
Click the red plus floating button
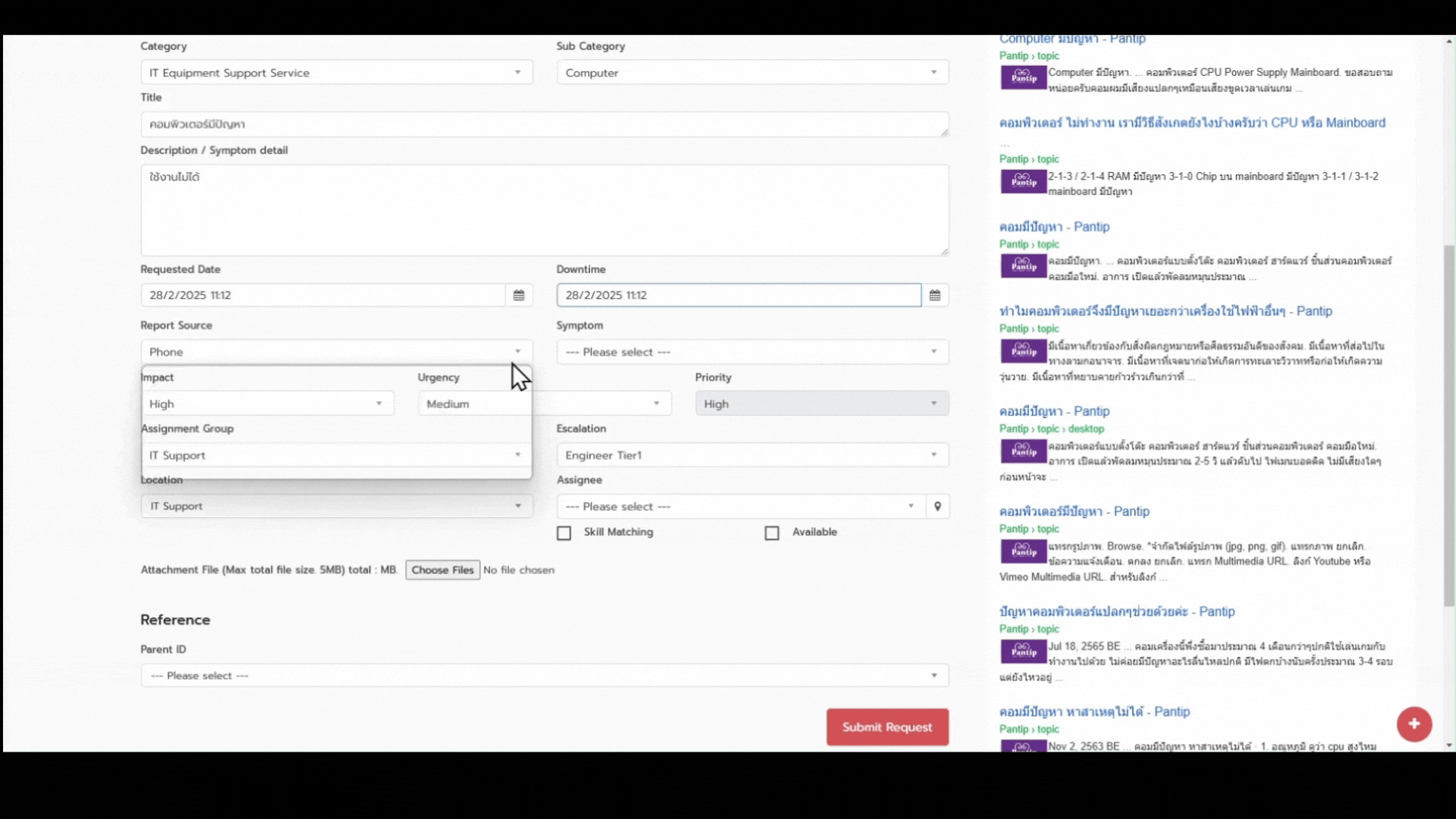coord(1414,724)
